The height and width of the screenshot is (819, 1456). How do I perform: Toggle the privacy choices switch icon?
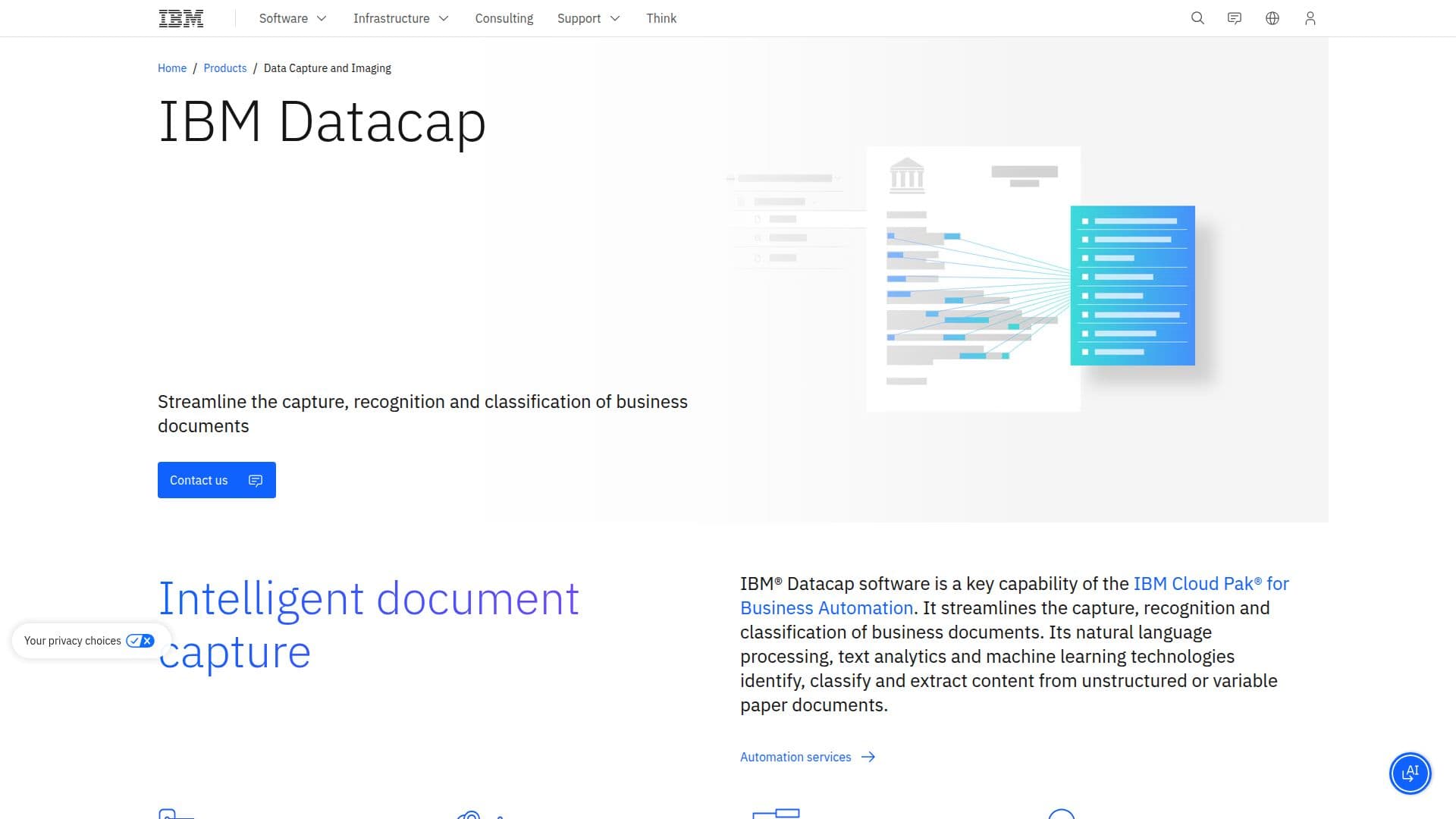coord(140,641)
